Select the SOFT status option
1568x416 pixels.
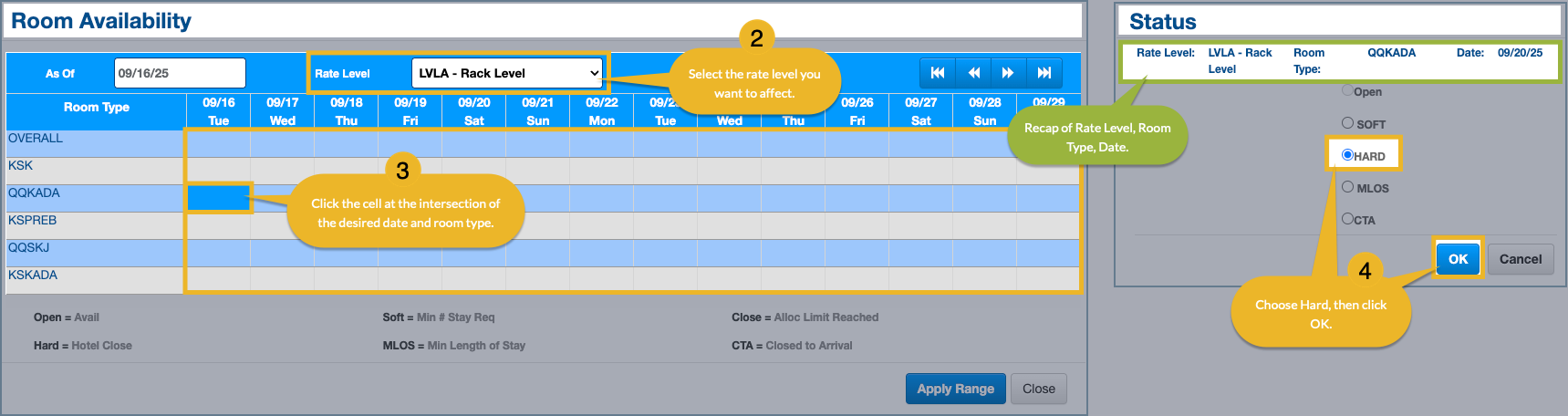click(1347, 122)
